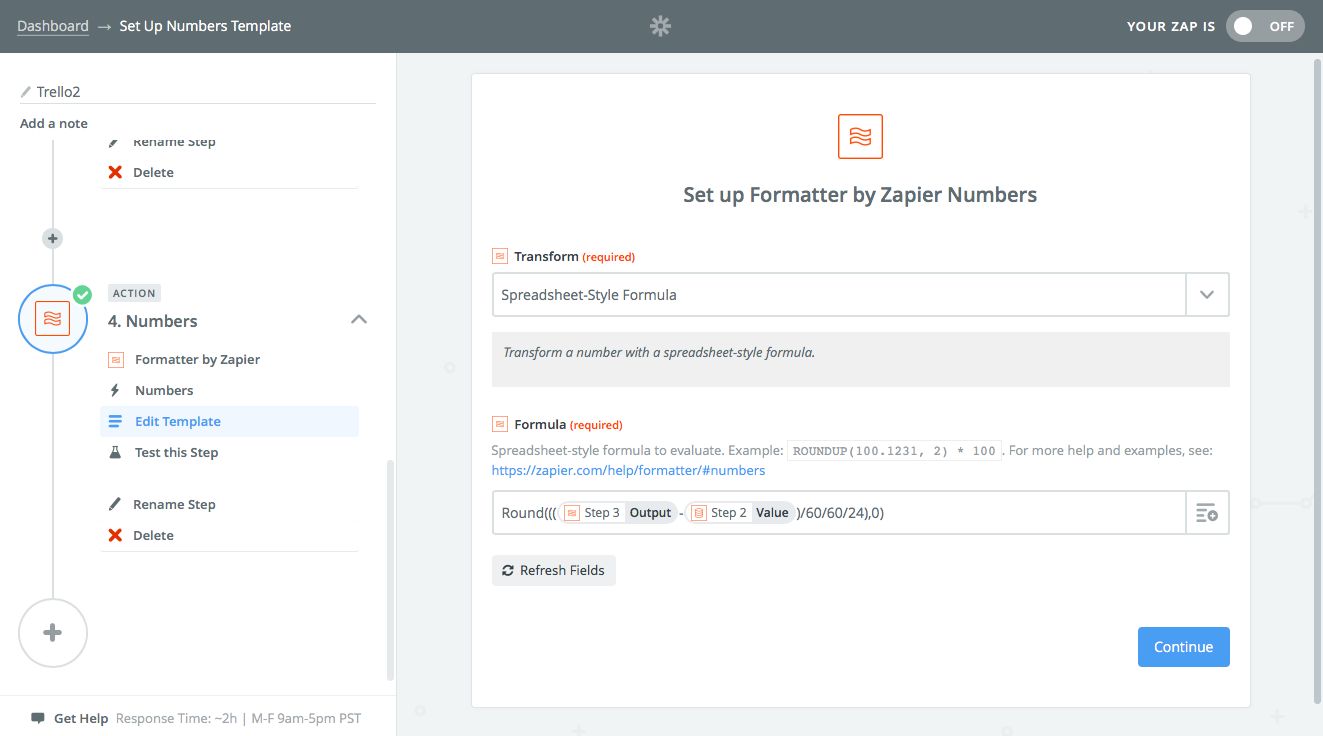The height and width of the screenshot is (736, 1323).
Task: Click the left sidebar scrollbar
Action: pos(390,570)
